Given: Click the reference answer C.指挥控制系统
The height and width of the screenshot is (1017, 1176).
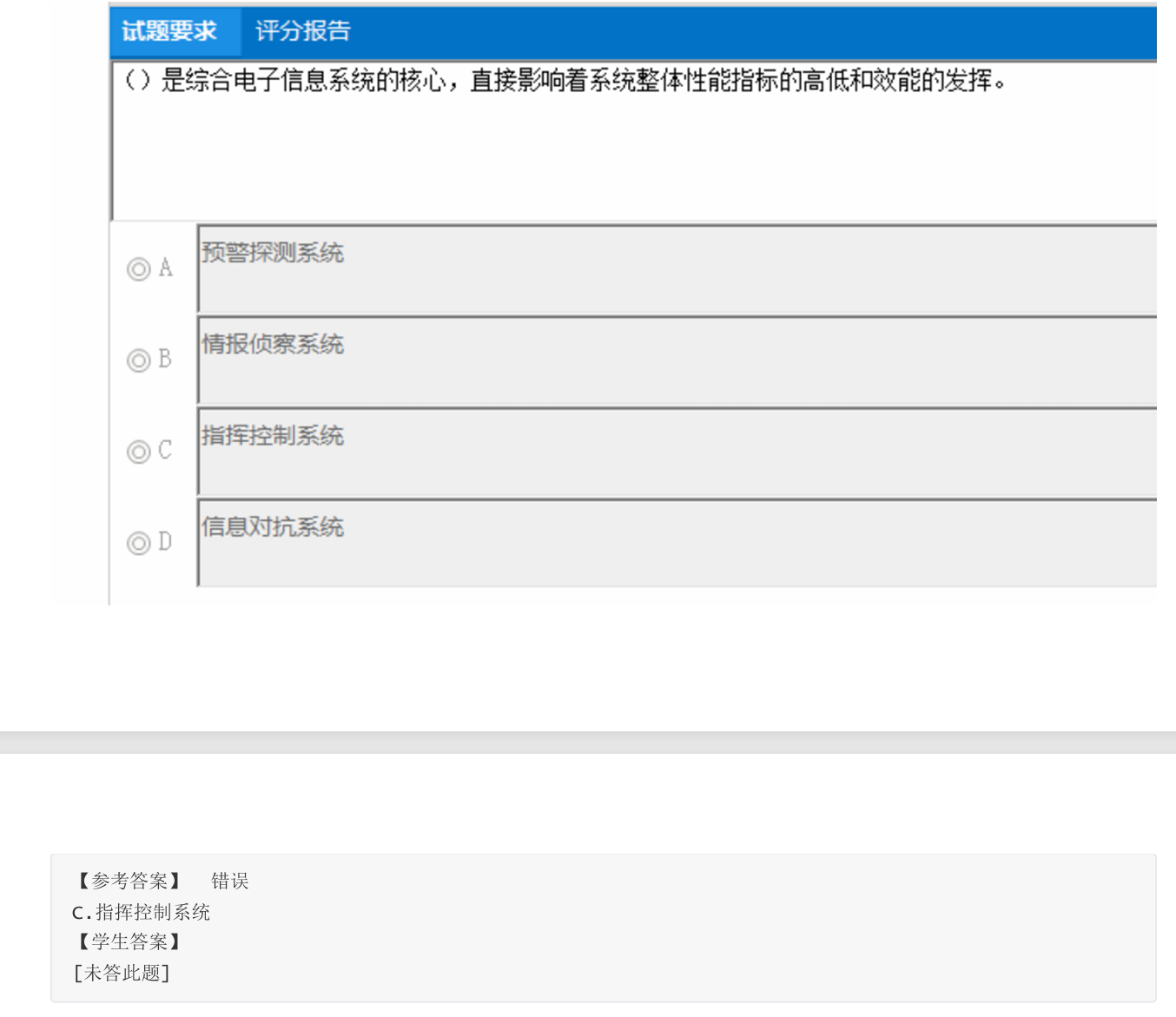Looking at the screenshot, I should click(142, 912).
